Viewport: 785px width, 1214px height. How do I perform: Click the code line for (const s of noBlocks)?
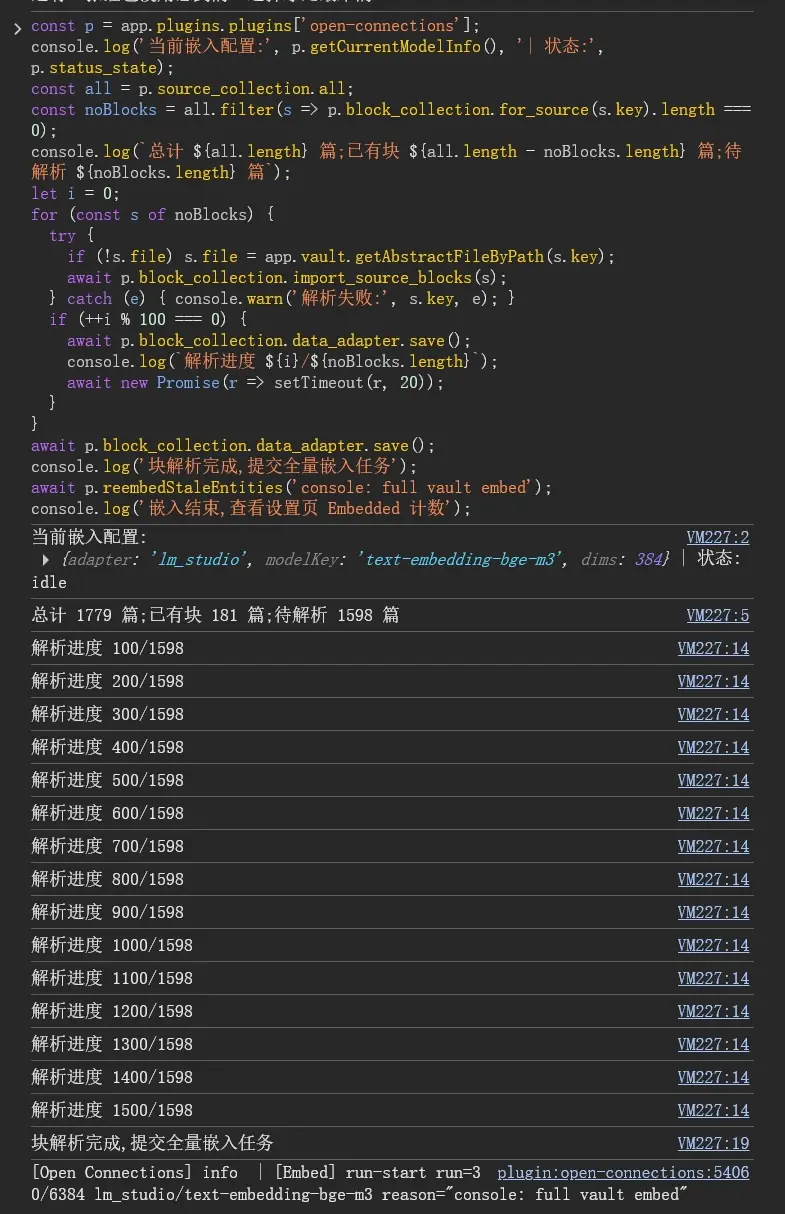152,215
